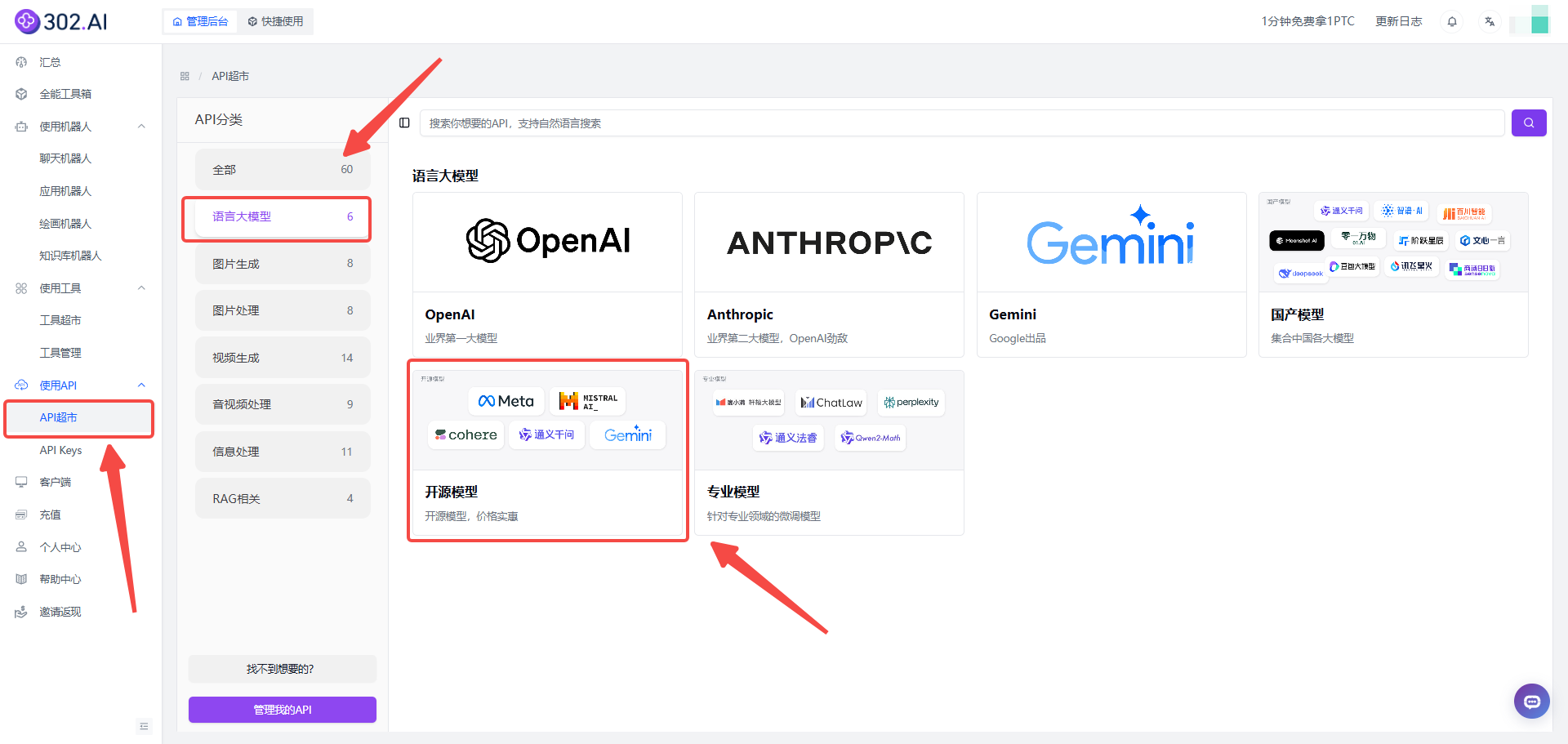Click the API超市 breadcrumb text
1568x744 pixels.
pos(230,76)
